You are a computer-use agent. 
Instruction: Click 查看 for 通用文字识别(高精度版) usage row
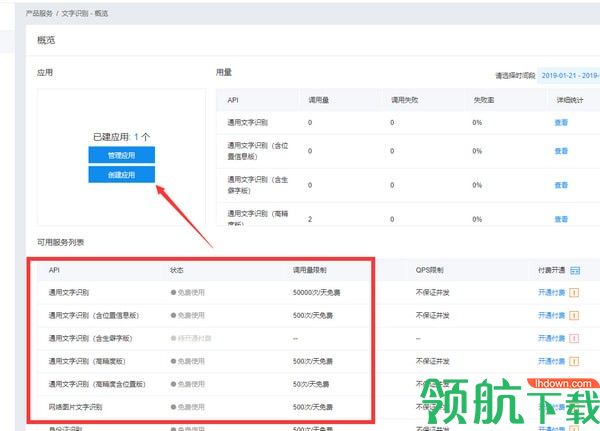[561, 219]
